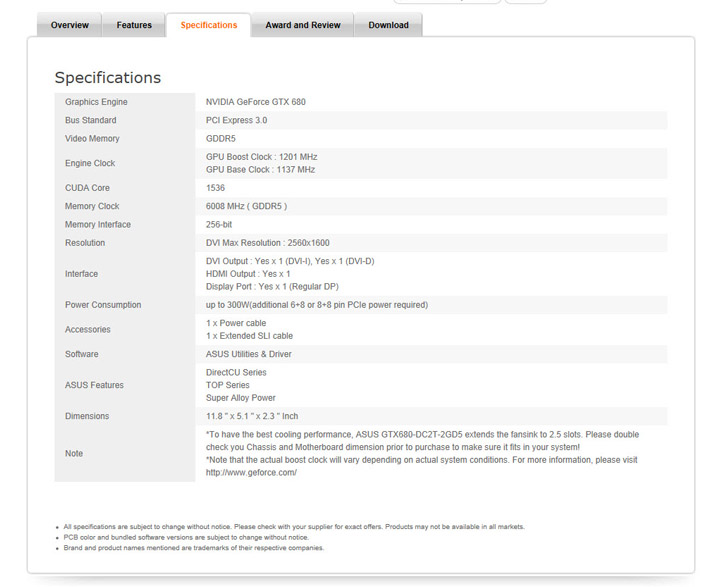Select the Resolution label
The image size is (720, 587).
click(x=85, y=243)
